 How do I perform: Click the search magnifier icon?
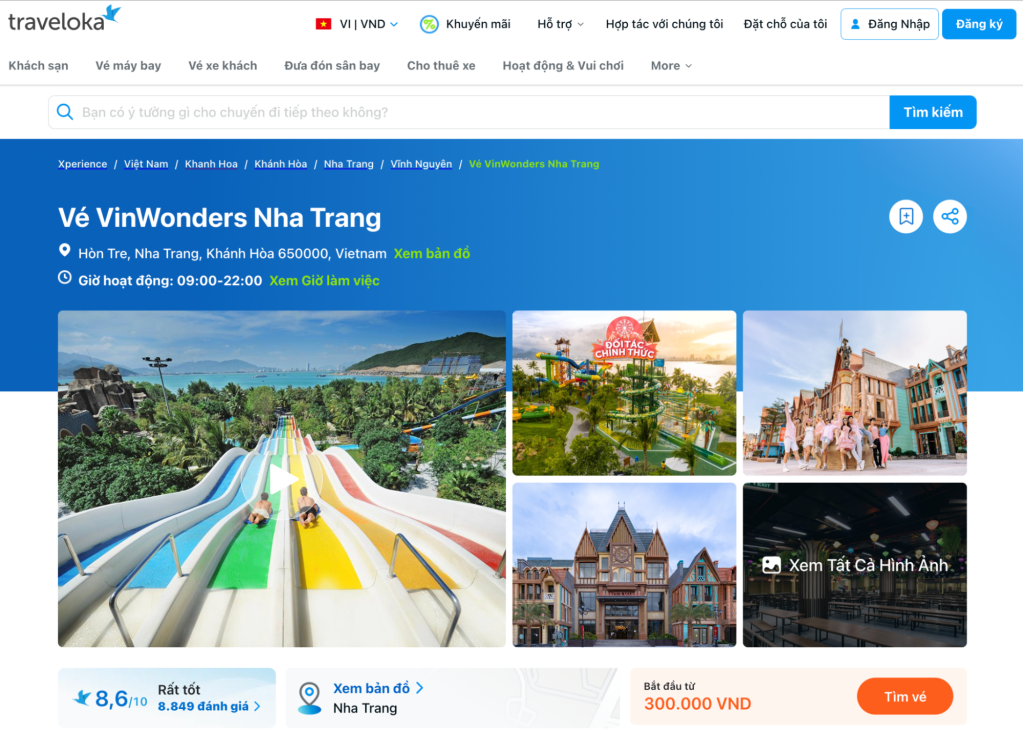(65, 112)
